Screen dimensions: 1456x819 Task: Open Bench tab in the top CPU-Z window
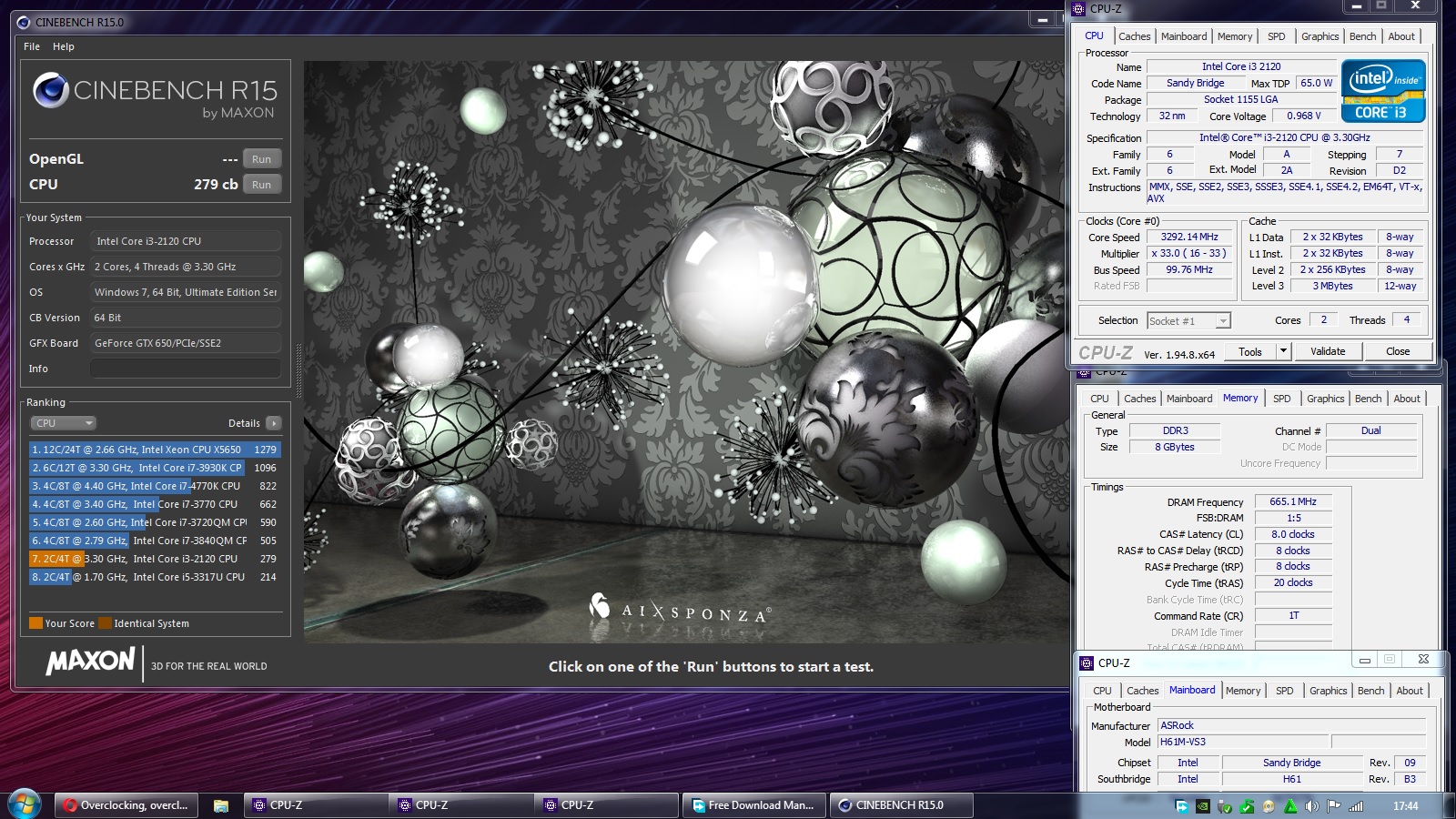(x=1362, y=36)
